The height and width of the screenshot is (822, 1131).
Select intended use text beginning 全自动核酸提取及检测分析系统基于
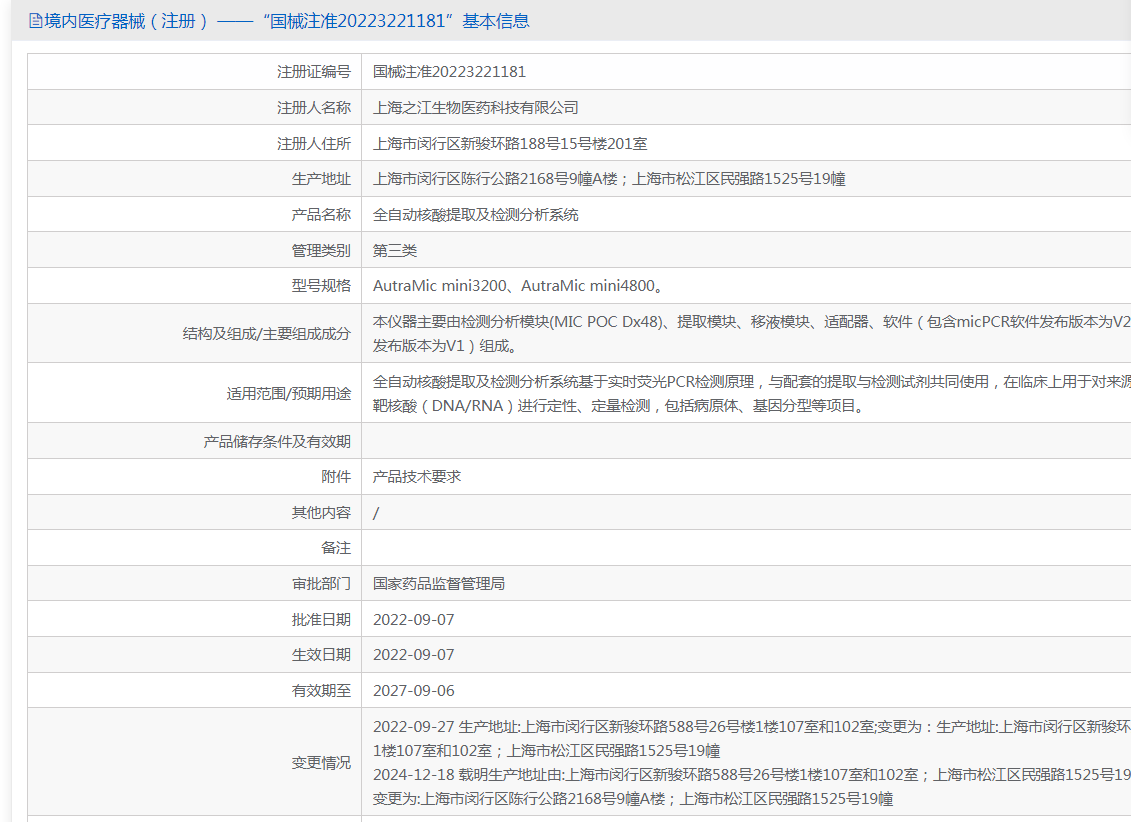point(752,393)
